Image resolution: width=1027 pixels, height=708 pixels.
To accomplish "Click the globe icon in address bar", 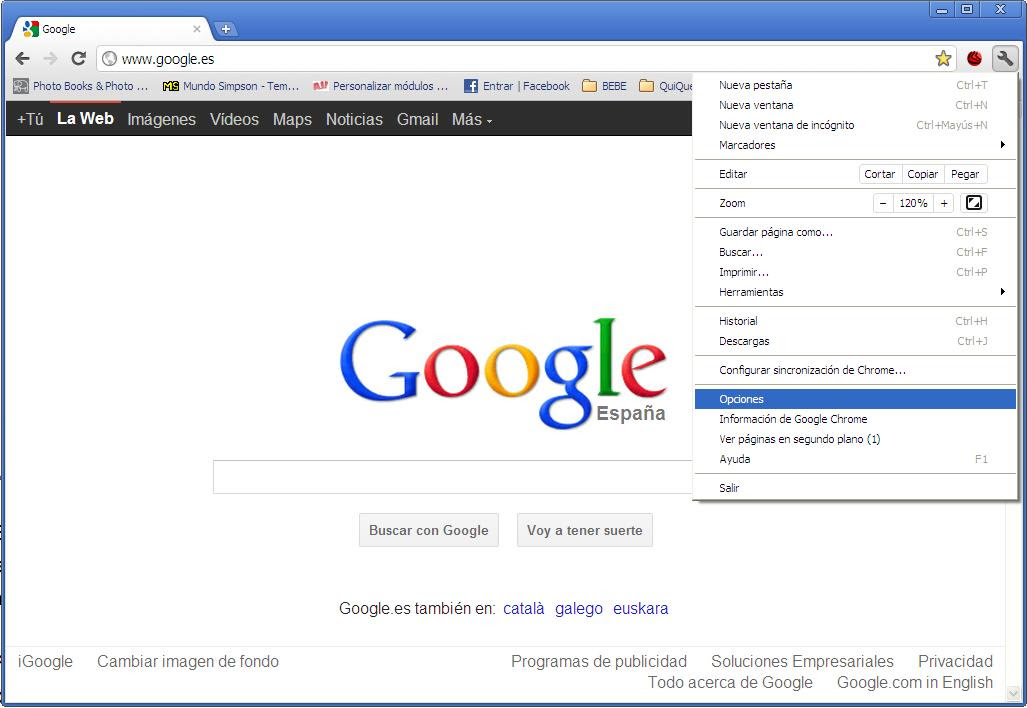I will 109,58.
